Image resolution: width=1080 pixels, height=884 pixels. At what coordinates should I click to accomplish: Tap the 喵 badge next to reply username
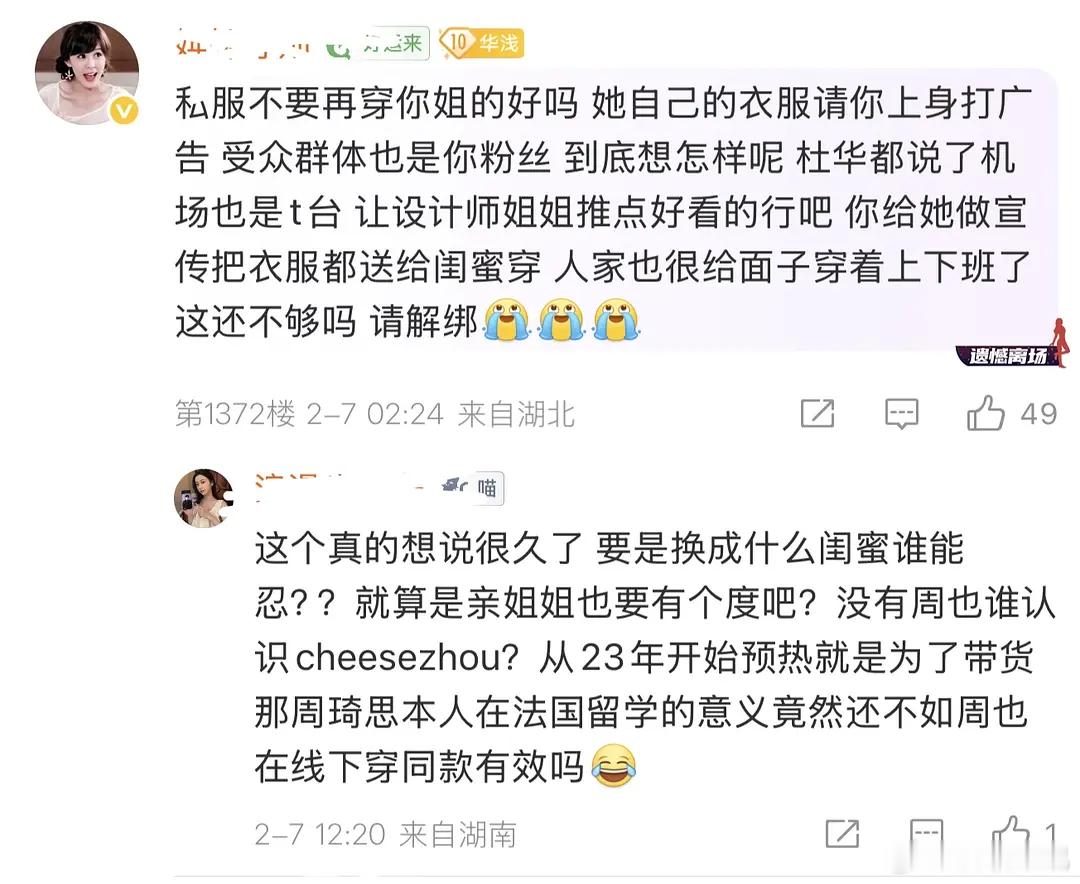[487, 488]
